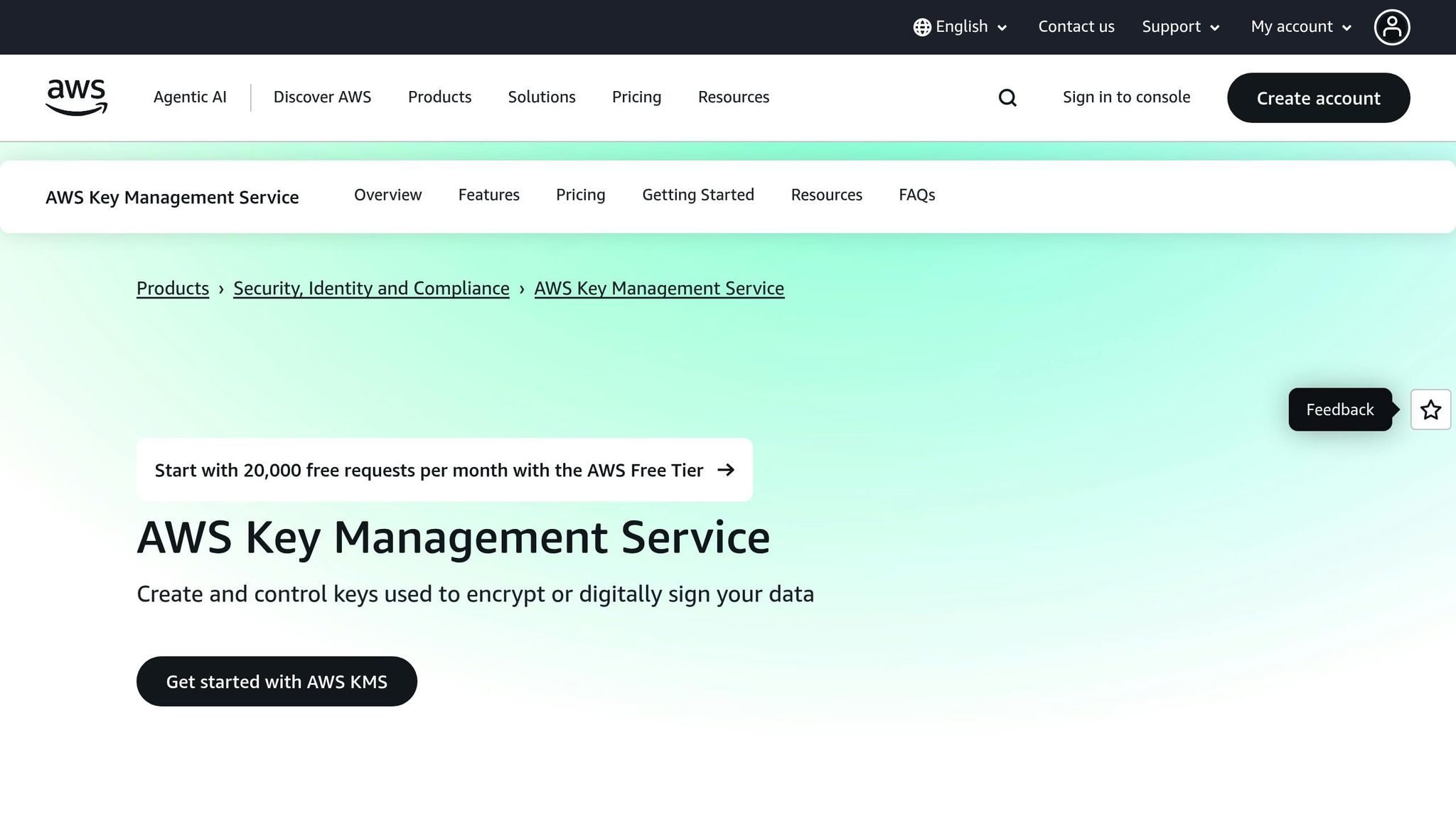Open the Solutions menu
This screenshot has width=1456, height=819.
(541, 97)
